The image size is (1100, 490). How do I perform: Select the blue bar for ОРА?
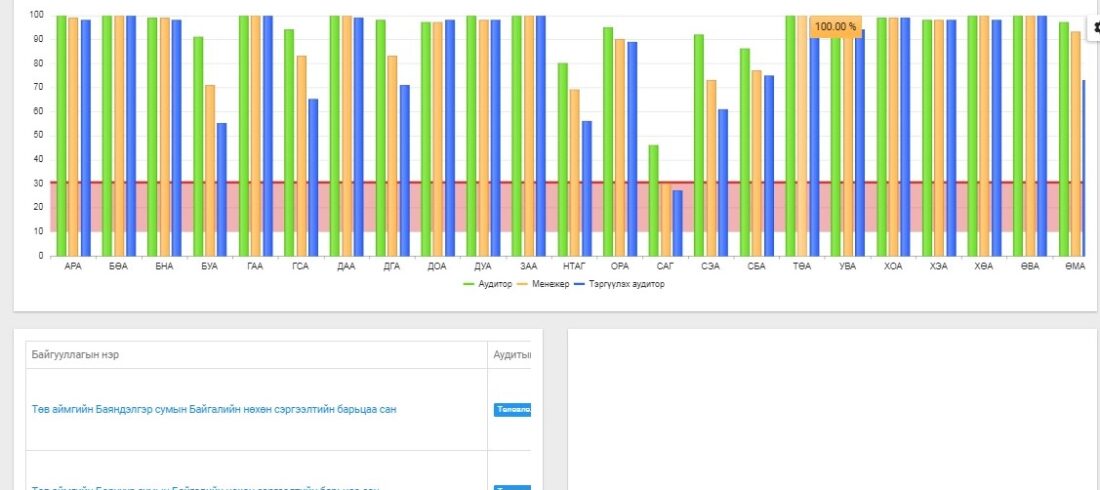click(631, 149)
